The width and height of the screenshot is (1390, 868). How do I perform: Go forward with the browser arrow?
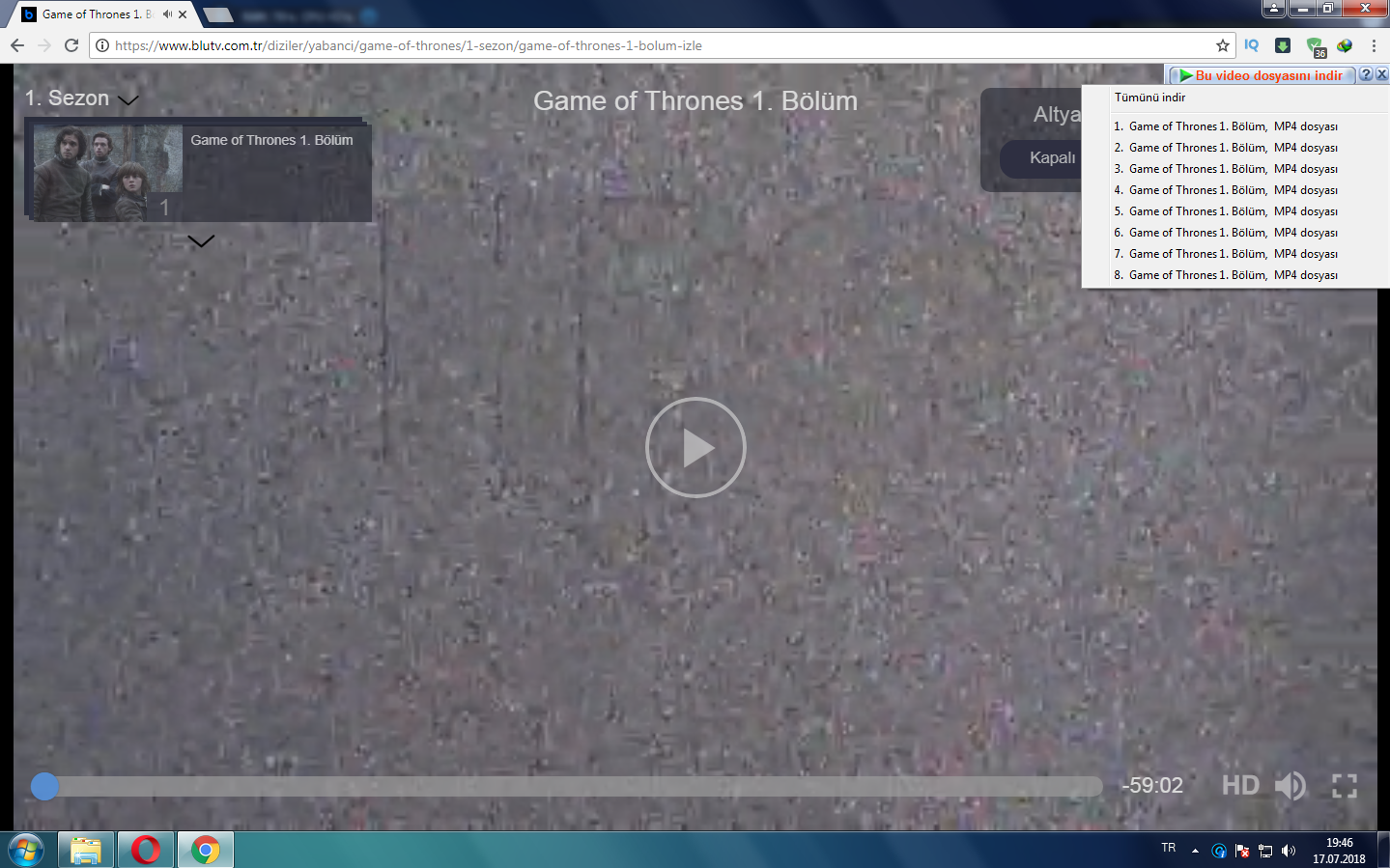tap(43, 45)
